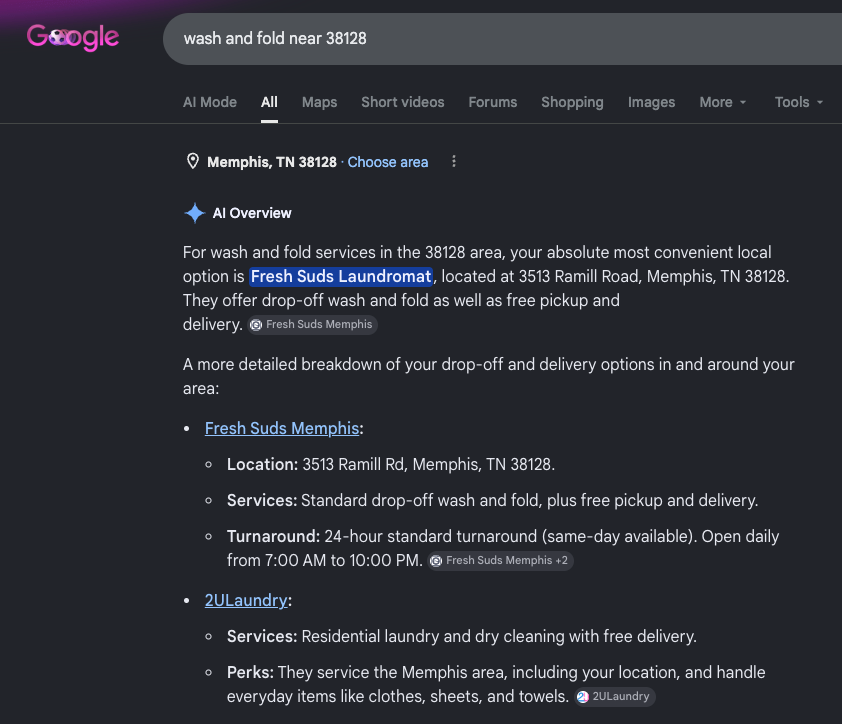Viewport: 842px width, 724px height.
Task: Click the Google logo
Action: tap(73, 37)
